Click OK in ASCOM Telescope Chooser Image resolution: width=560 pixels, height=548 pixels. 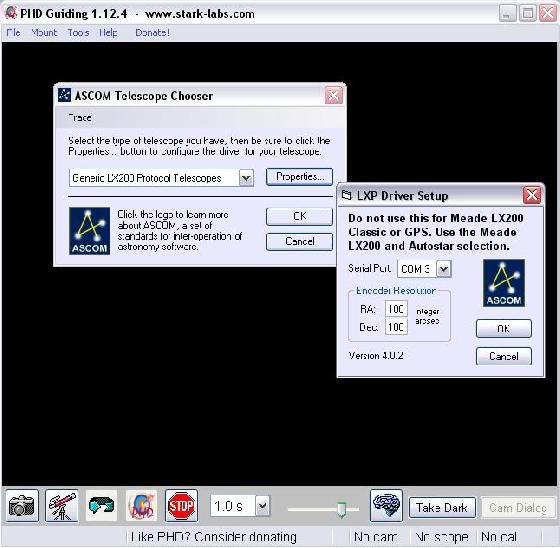299,216
